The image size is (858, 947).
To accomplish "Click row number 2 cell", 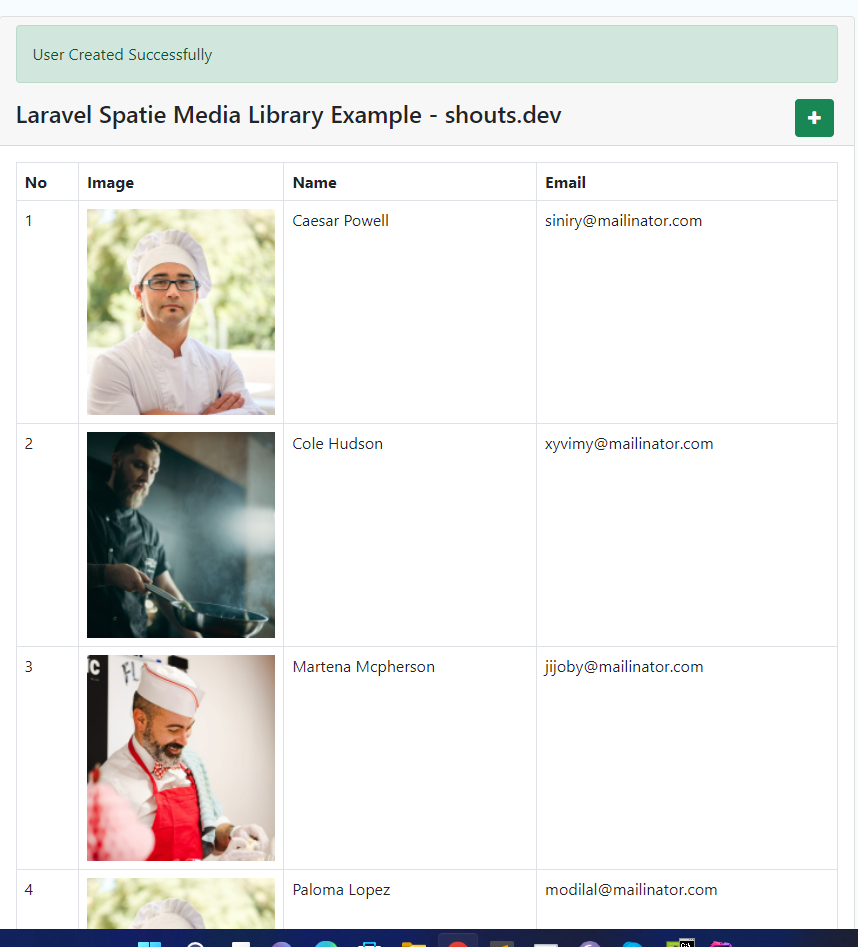I will tap(47, 534).
